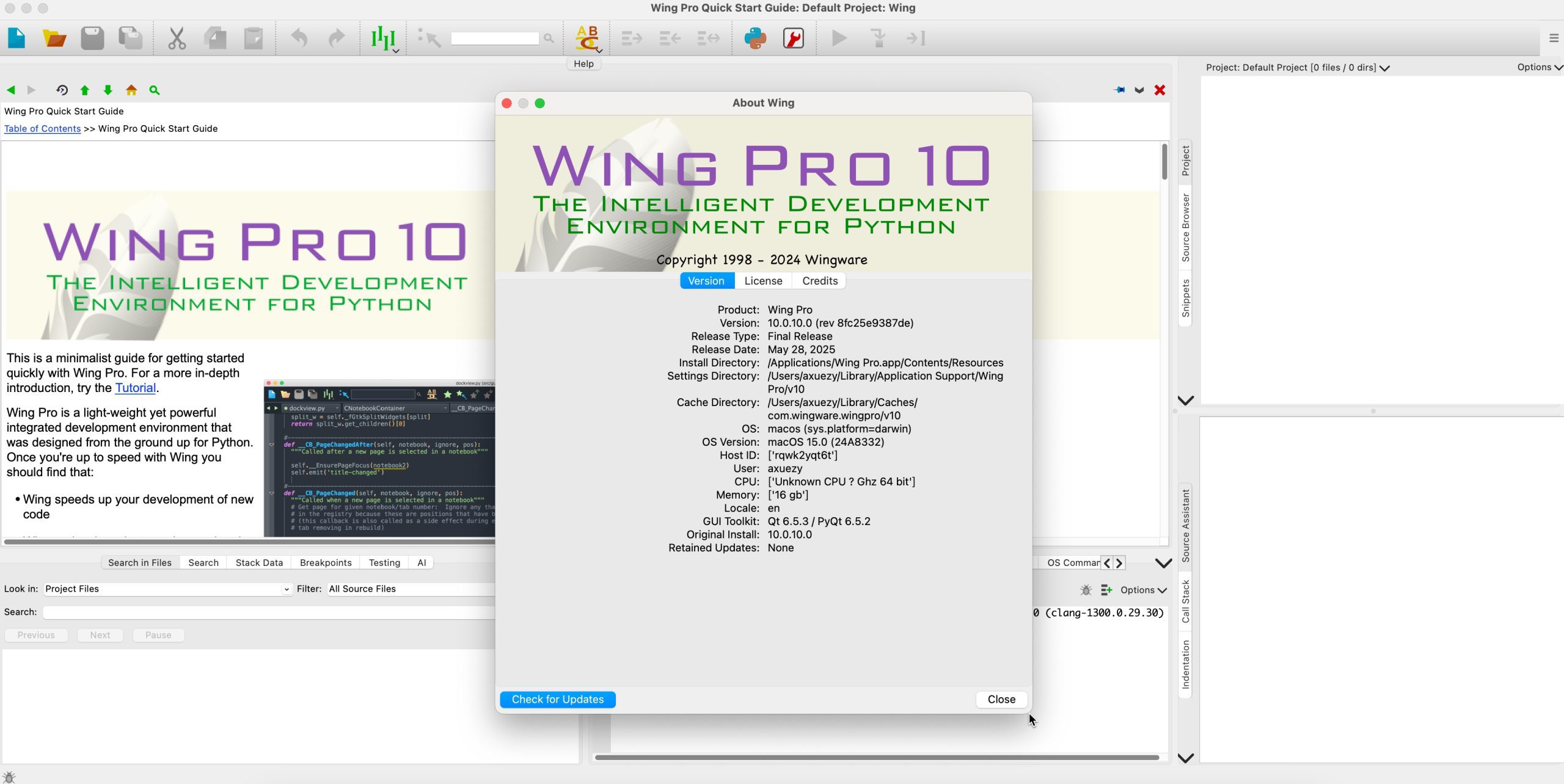Screen dimensions: 1564x784
Task: Click the add command icon beside Options
Action: click(1106, 590)
